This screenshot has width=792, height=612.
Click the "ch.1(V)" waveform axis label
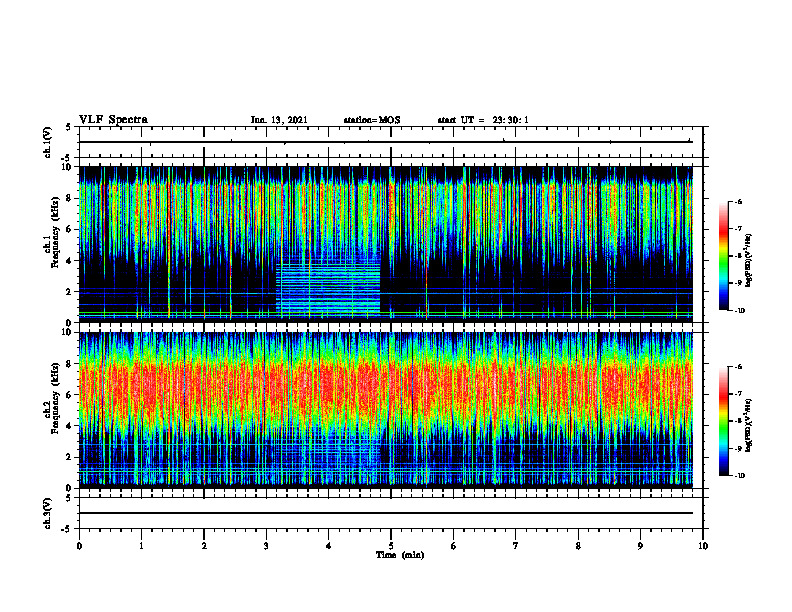pos(48,142)
